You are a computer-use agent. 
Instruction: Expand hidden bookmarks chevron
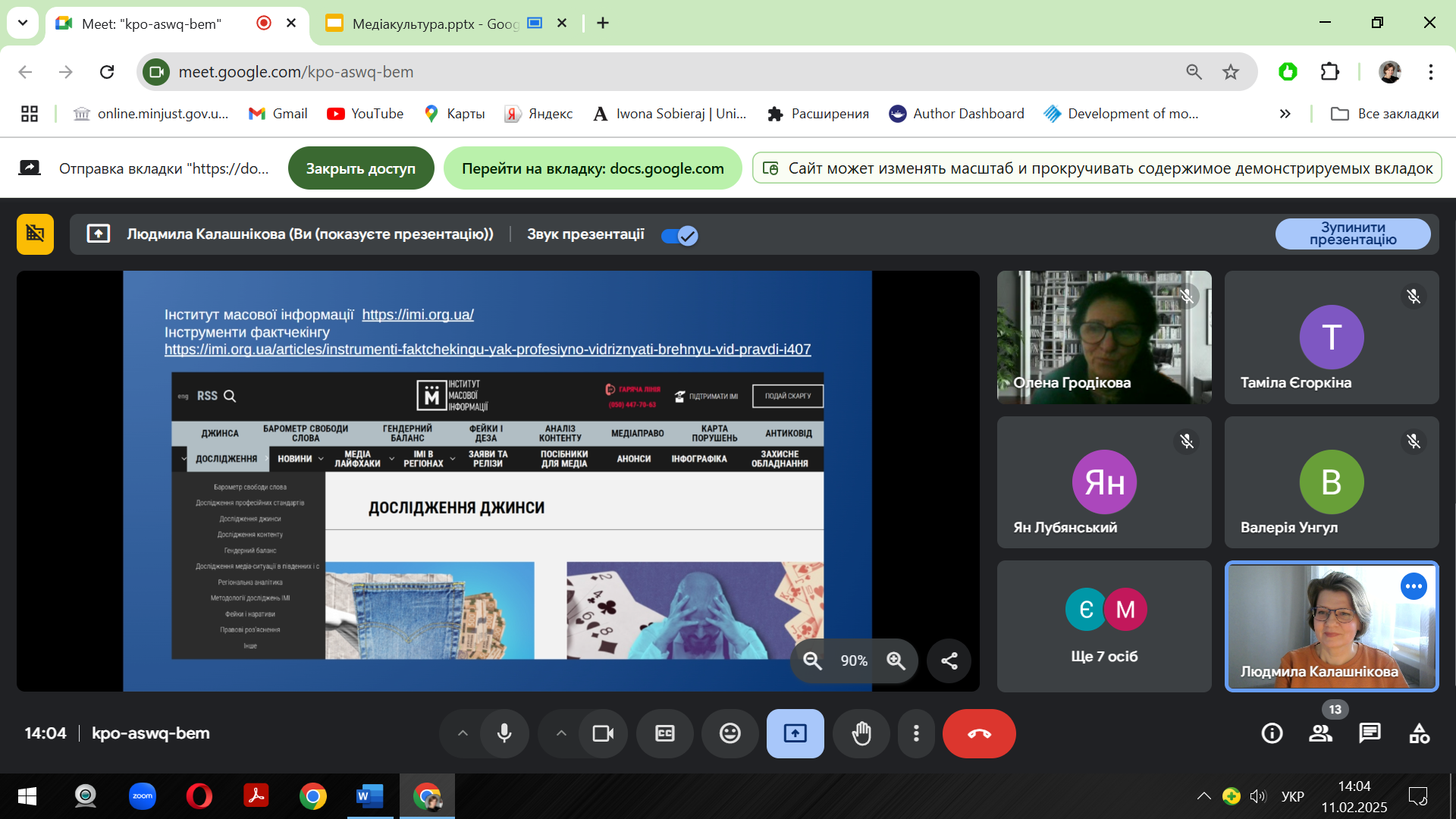pyautogui.click(x=1285, y=114)
